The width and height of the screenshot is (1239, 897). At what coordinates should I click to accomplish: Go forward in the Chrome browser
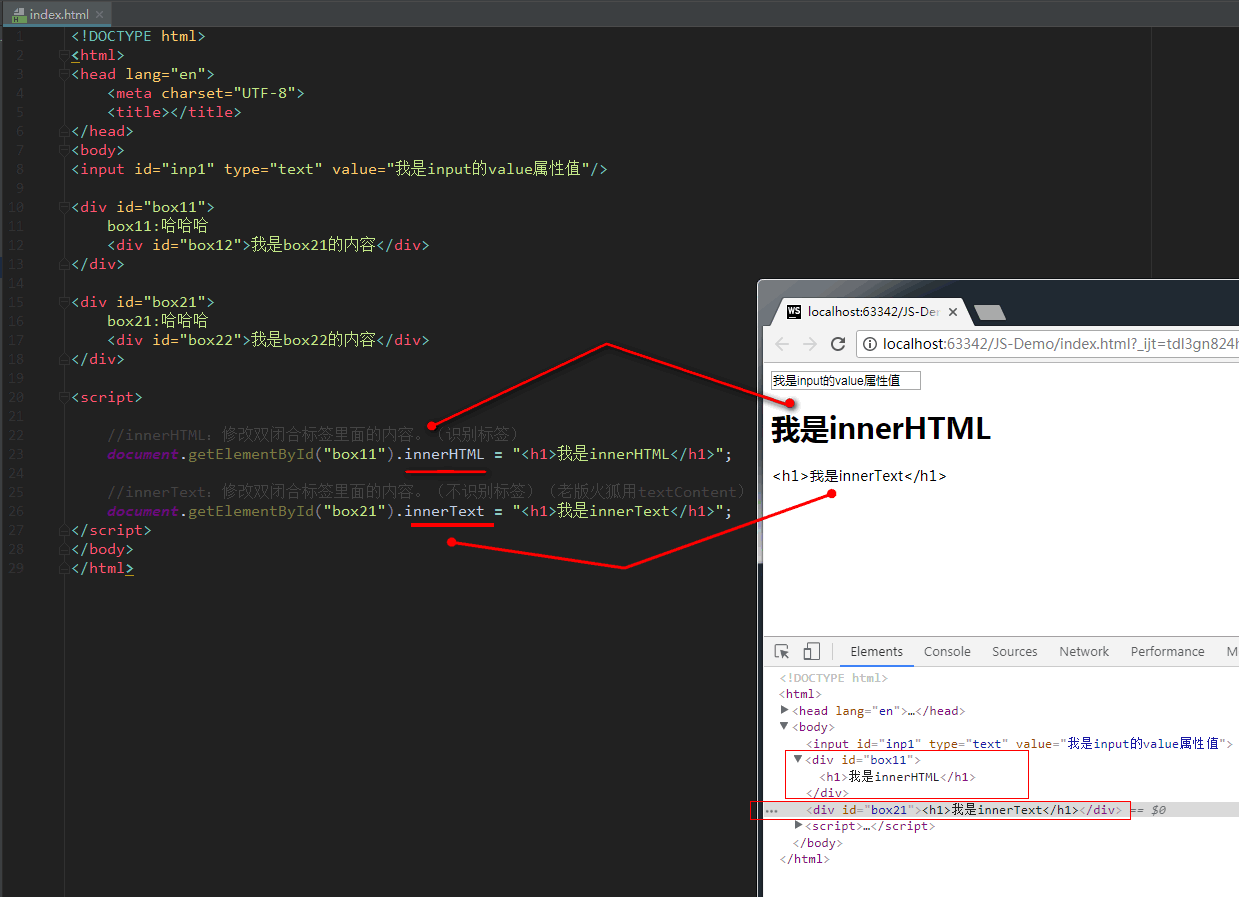810,344
